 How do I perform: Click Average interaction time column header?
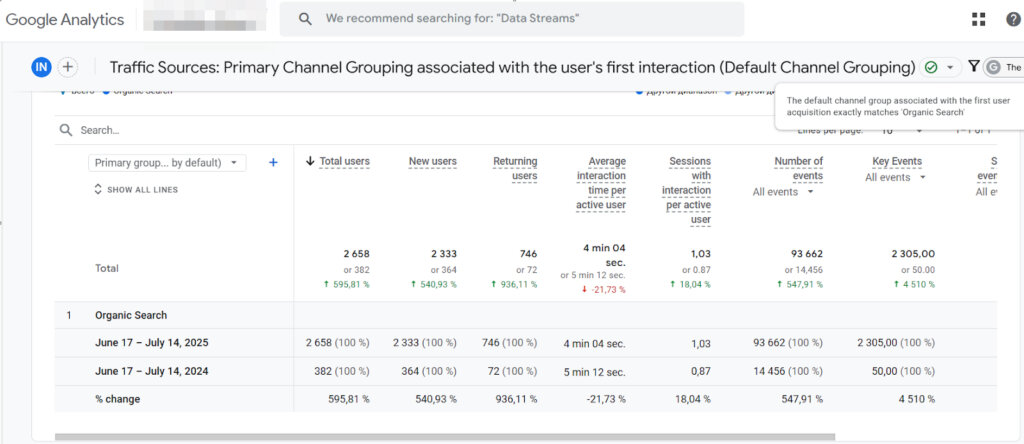pos(601,183)
